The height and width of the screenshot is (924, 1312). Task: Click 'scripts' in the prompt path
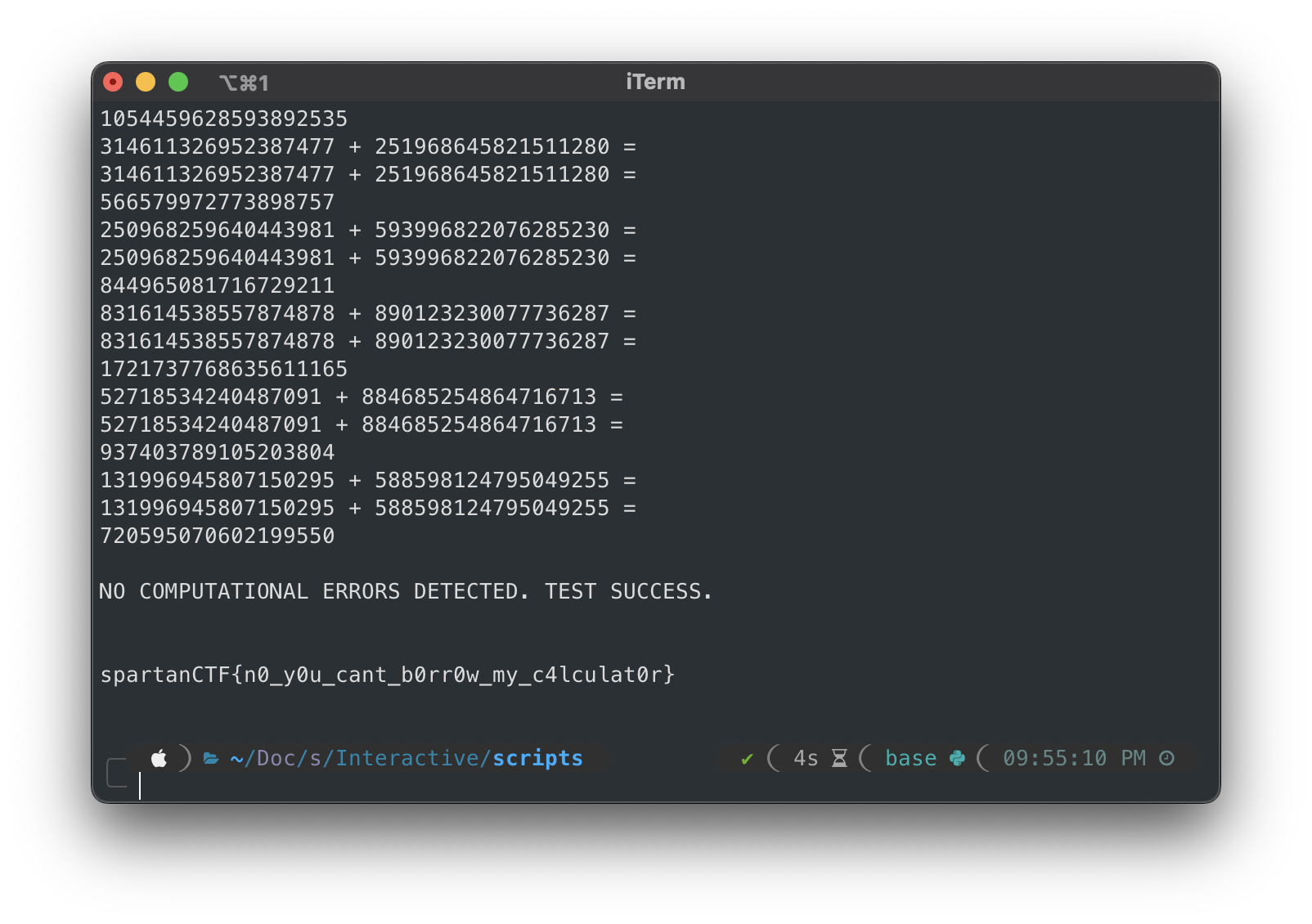pos(537,759)
